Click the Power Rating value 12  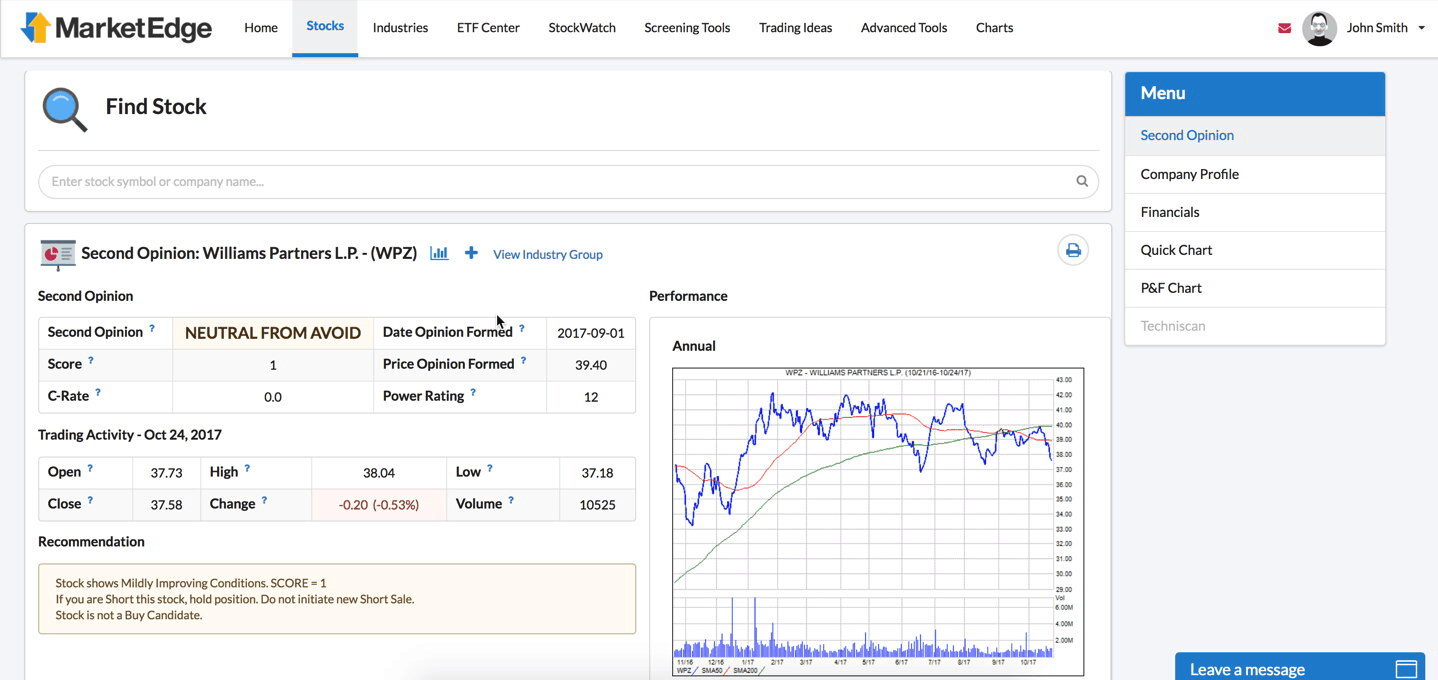[591, 397]
